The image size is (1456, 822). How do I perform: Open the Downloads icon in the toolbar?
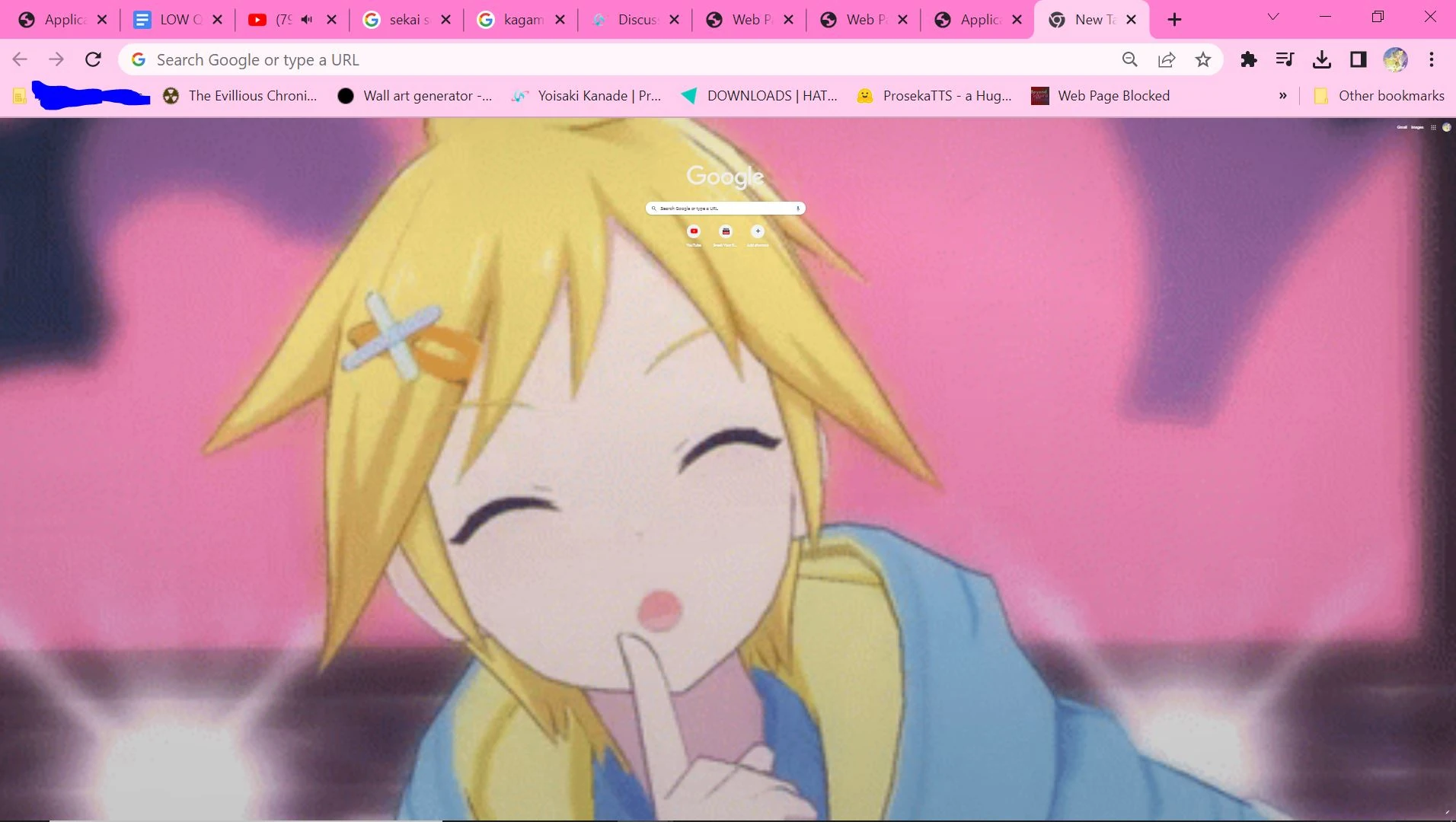pos(1322,59)
